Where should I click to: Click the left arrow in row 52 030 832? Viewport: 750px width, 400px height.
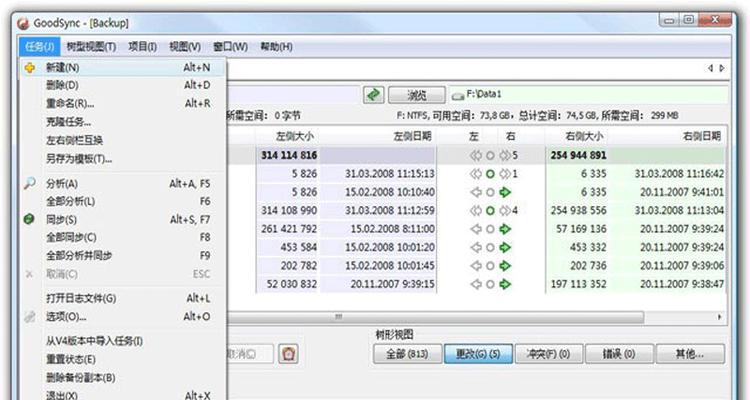tap(476, 284)
